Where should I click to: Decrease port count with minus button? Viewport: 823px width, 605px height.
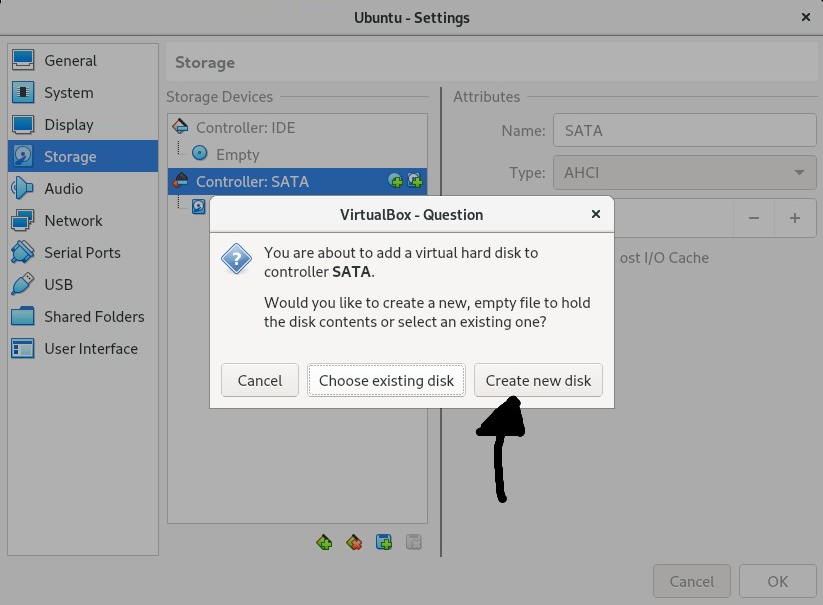pyautogui.click(x=754, y=218)
